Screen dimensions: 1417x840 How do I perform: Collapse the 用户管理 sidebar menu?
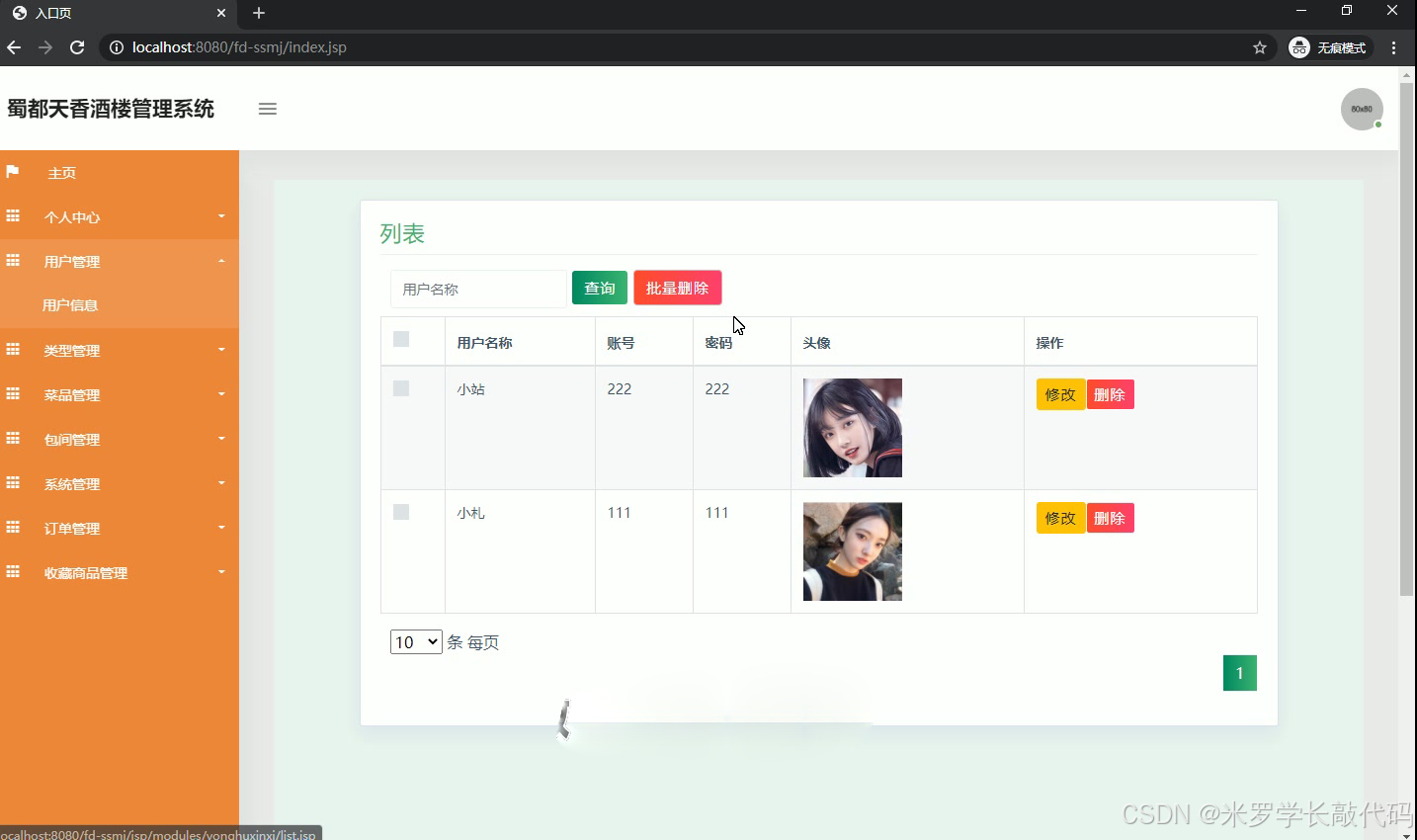[x=120, y=262]
